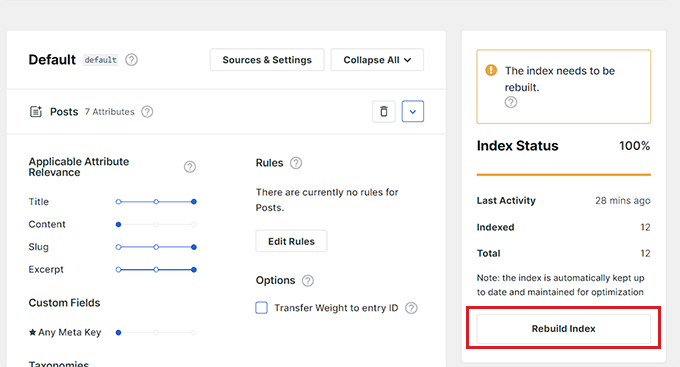Click help icon under index rebuild notice
This screenshot has height=367, width=680.
[511, 102]
